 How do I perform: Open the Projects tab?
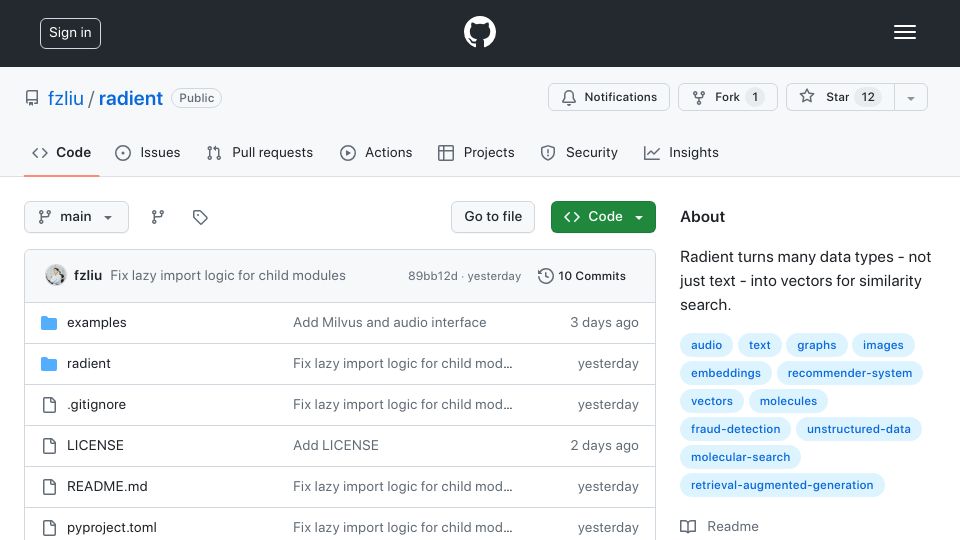coord(476,152)
